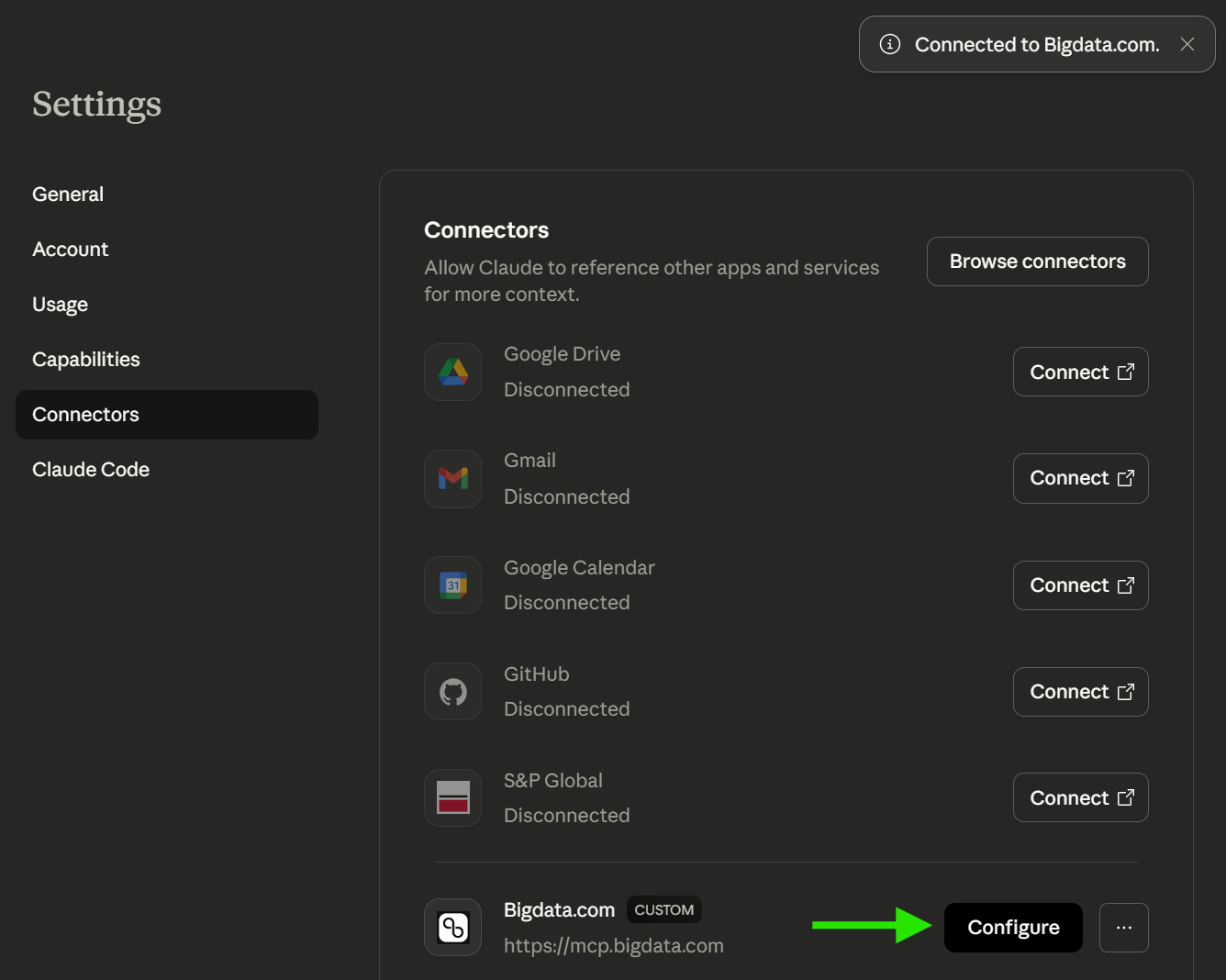Click the Settings page title

coord(96,105)
